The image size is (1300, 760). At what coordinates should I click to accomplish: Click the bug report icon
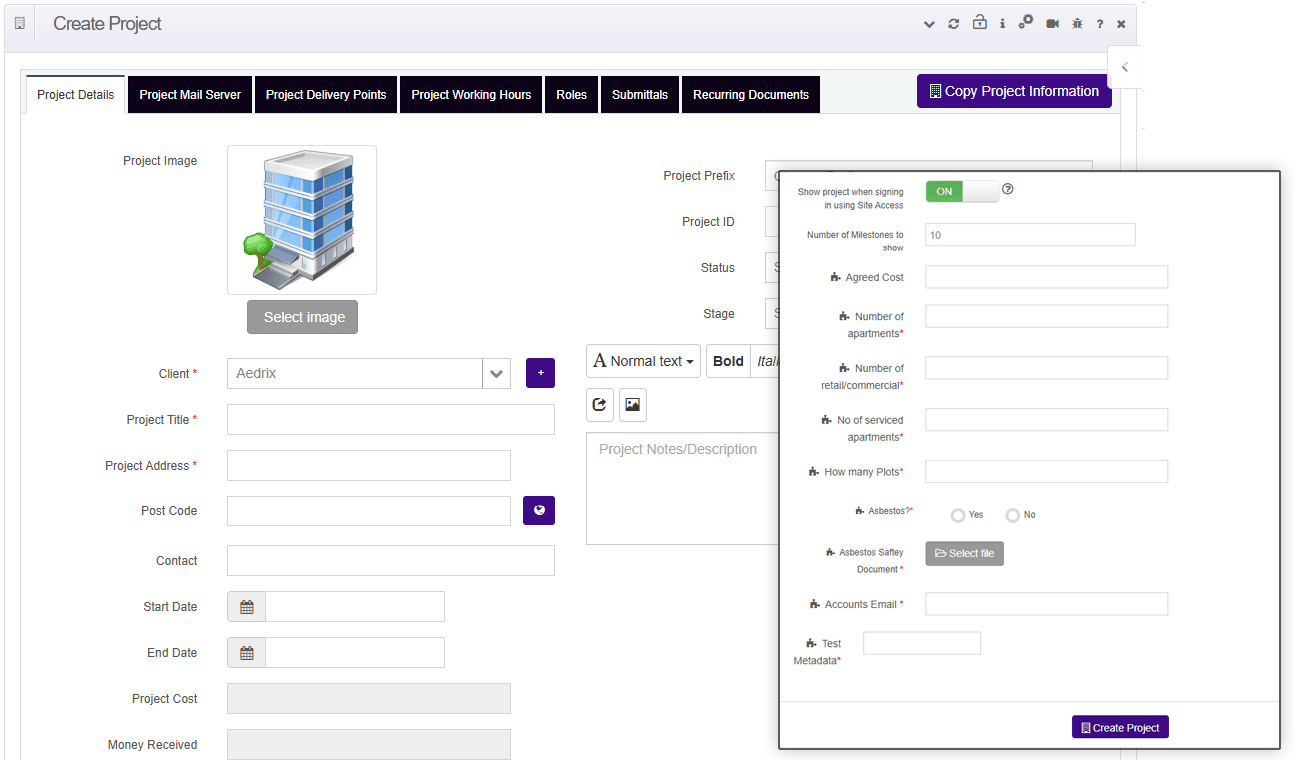[x=1077, y=24]
